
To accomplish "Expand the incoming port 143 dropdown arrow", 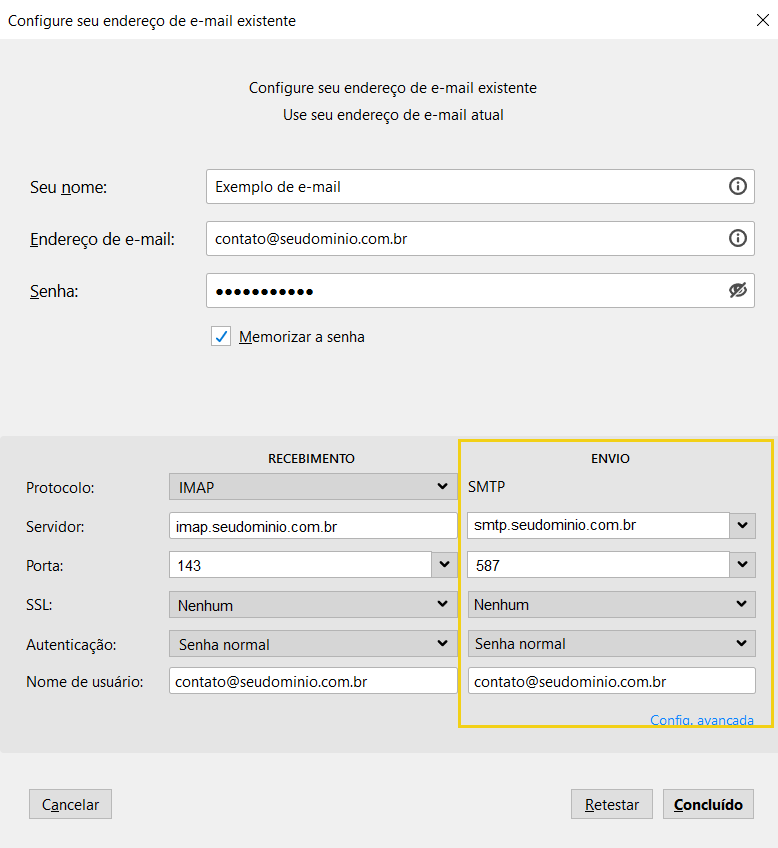I will pyautogui.click(x=444, y=565).
